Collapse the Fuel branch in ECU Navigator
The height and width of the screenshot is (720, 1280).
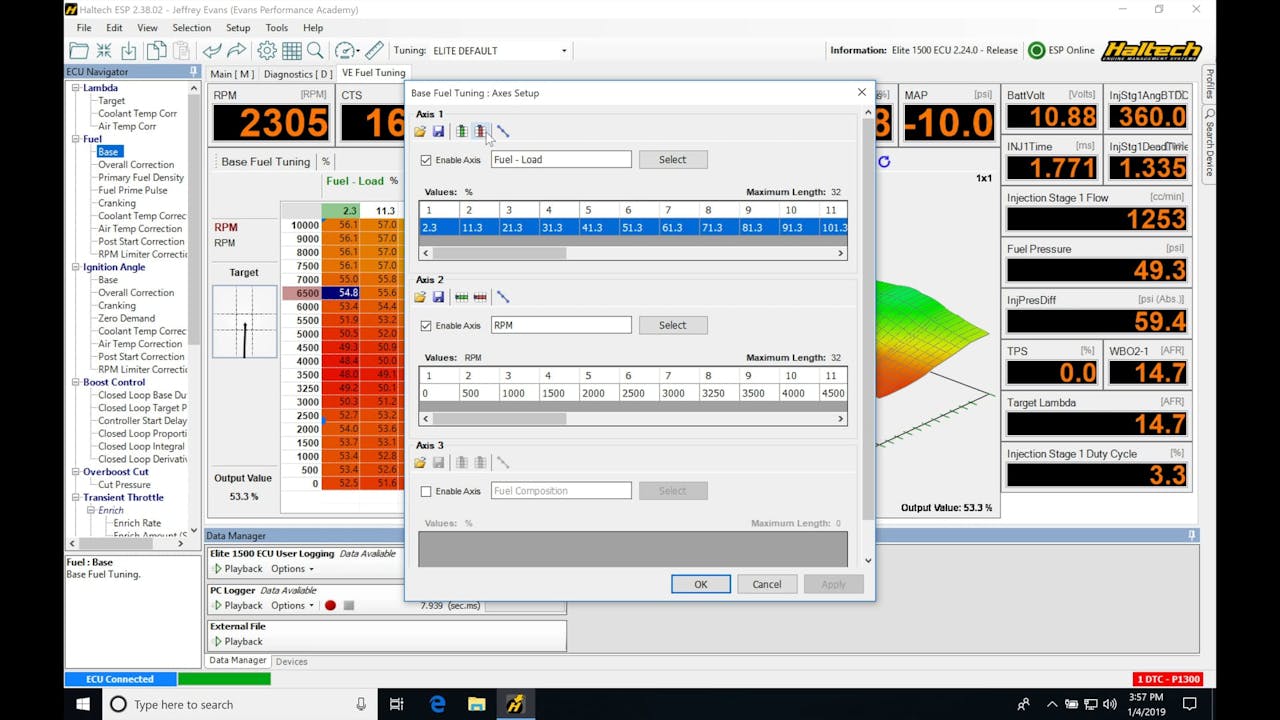(x=74, y=139)
